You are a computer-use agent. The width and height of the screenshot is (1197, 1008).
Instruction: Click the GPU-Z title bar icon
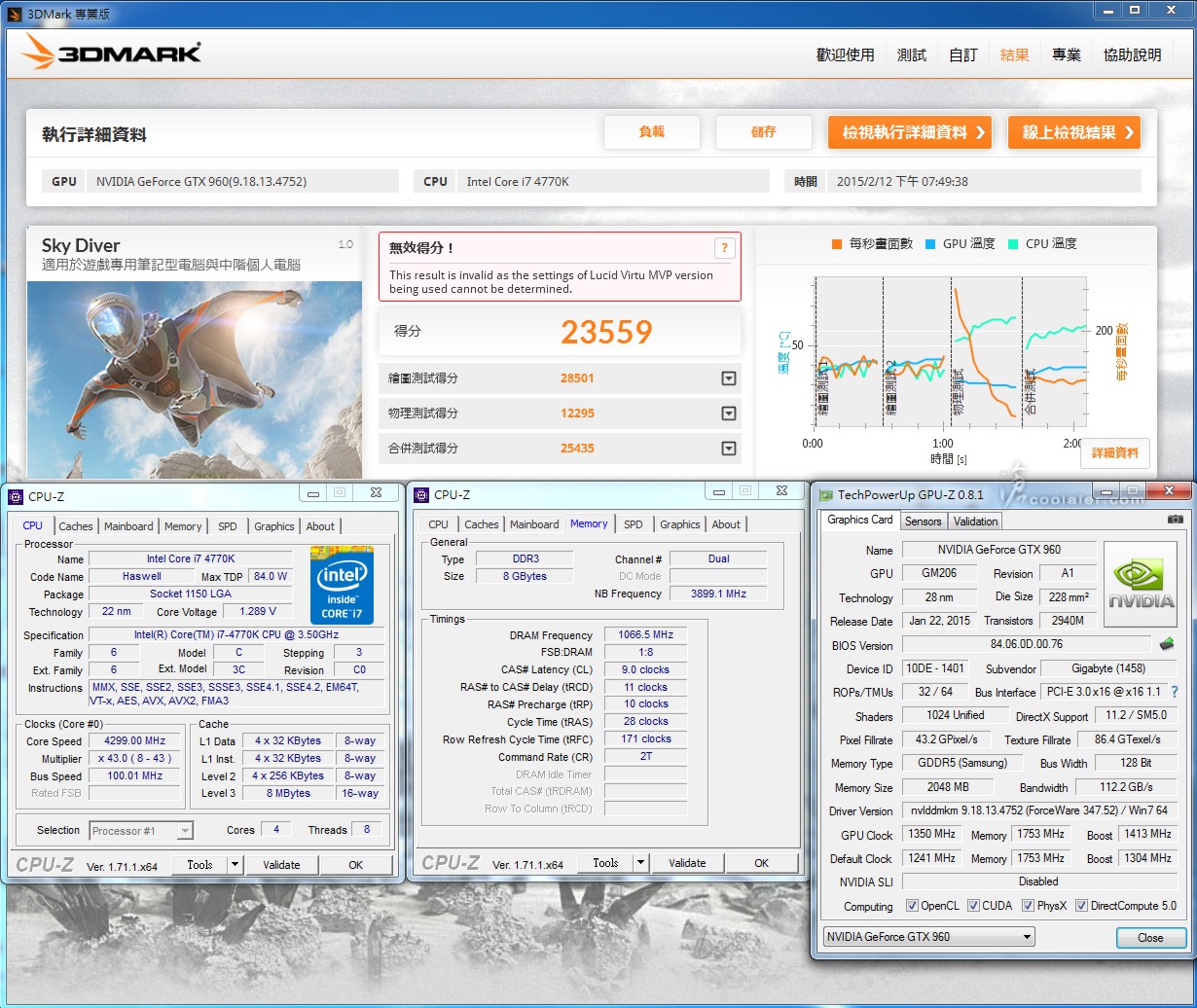825,495
